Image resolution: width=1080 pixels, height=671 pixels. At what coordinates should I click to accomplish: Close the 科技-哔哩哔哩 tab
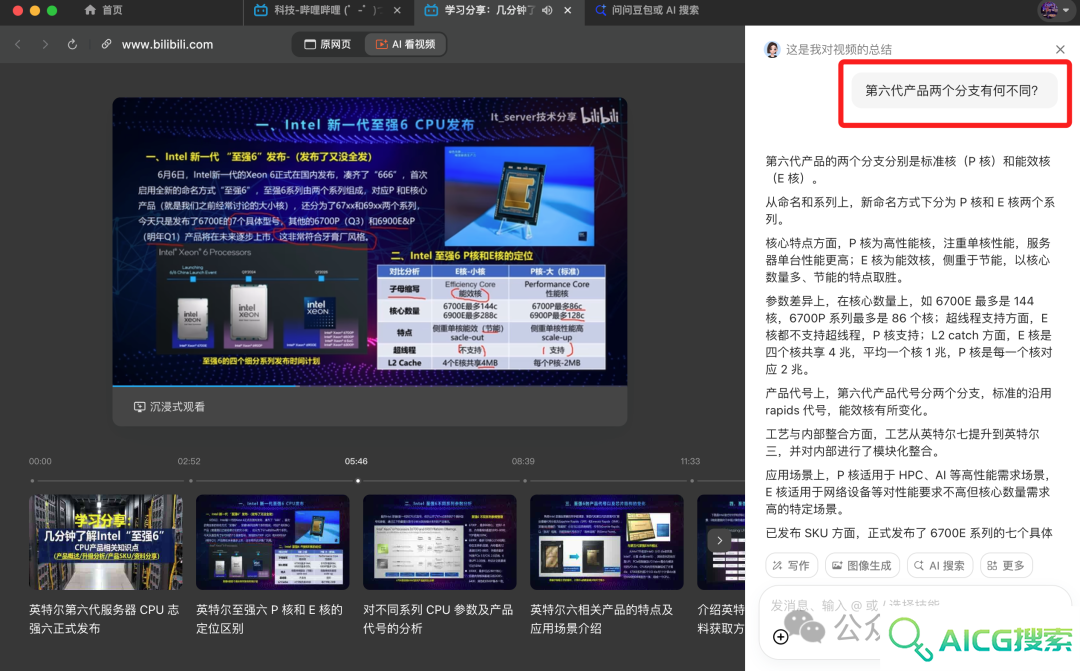(397, 10)
